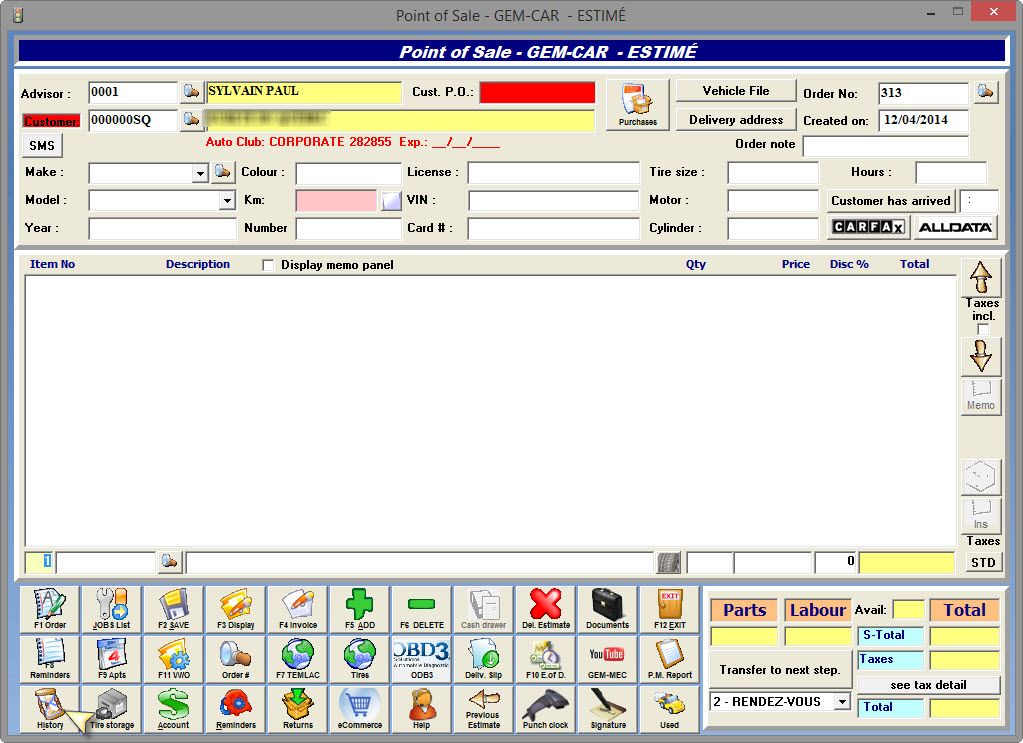Click Transfer to next step button
The image size is (1023, 743).
780,669
